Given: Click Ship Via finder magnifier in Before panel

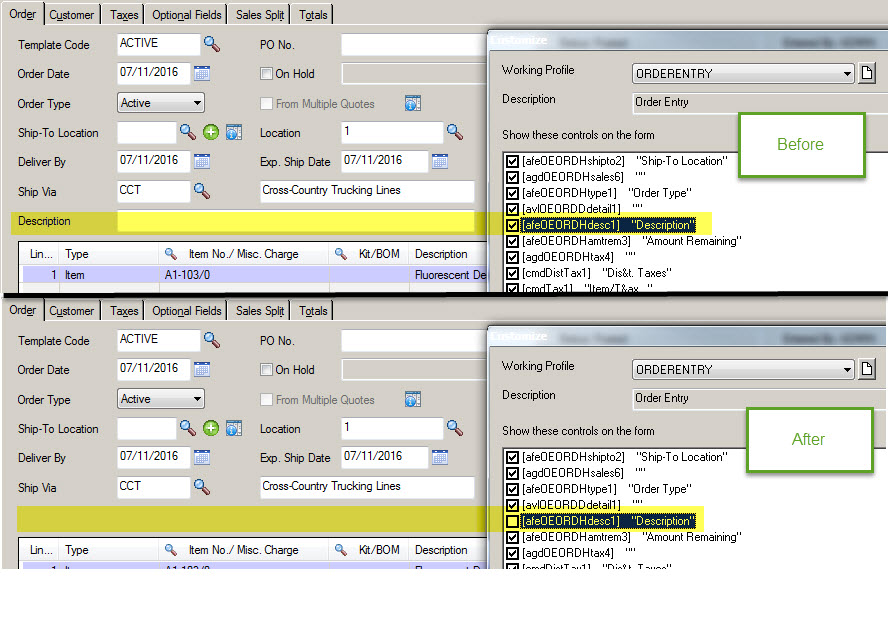Looking at the screenshot, I should tap(202, 191).
